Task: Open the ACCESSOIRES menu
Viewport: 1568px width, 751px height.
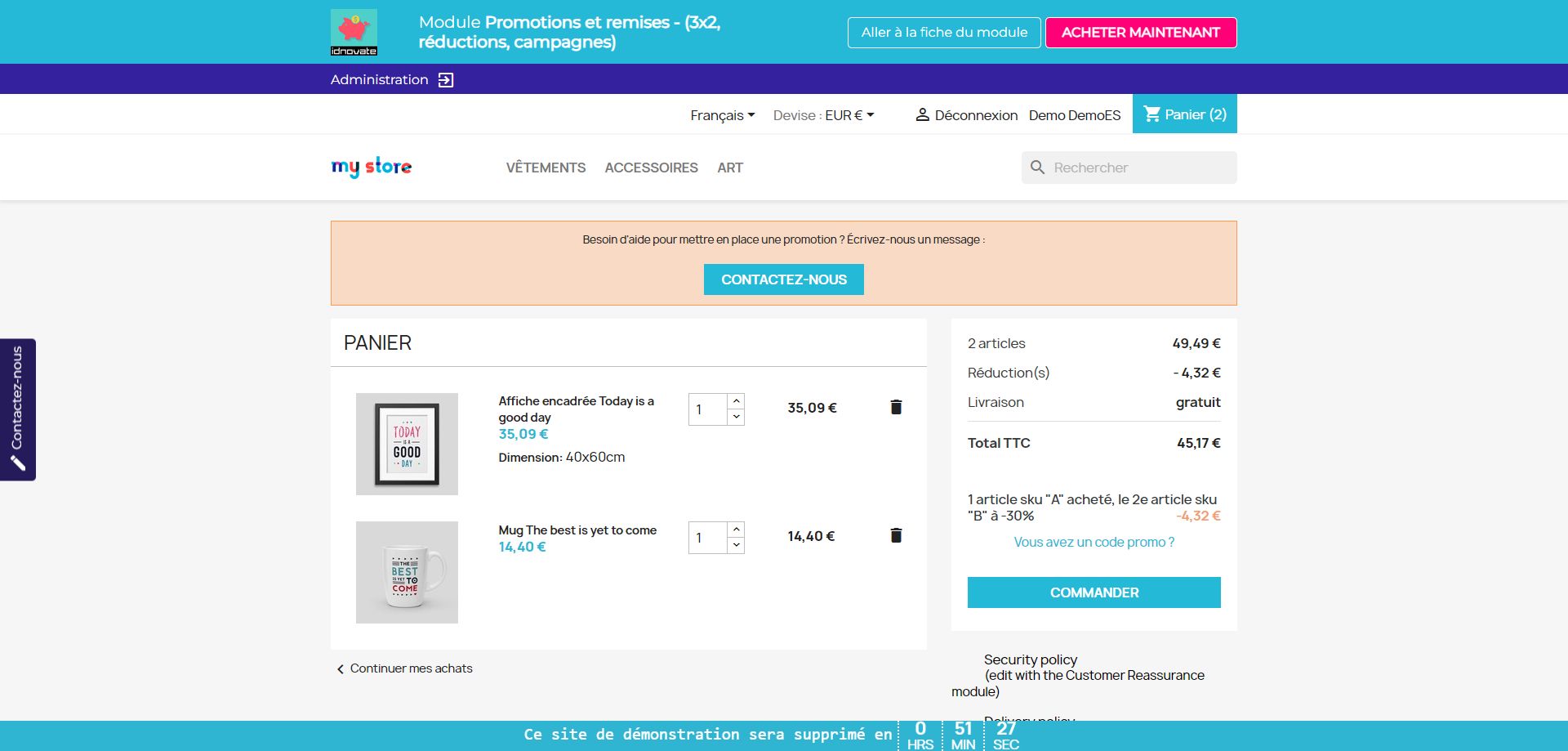Action: pos(651,168)
